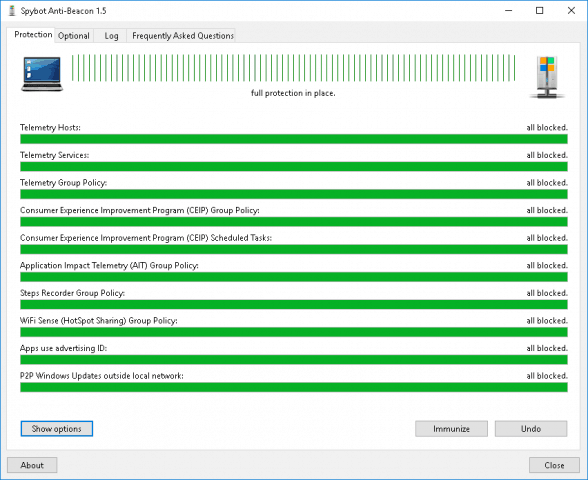Screen dimensions: 588x480
Task: Expand details with Show options button
Action: coord(57,429)
